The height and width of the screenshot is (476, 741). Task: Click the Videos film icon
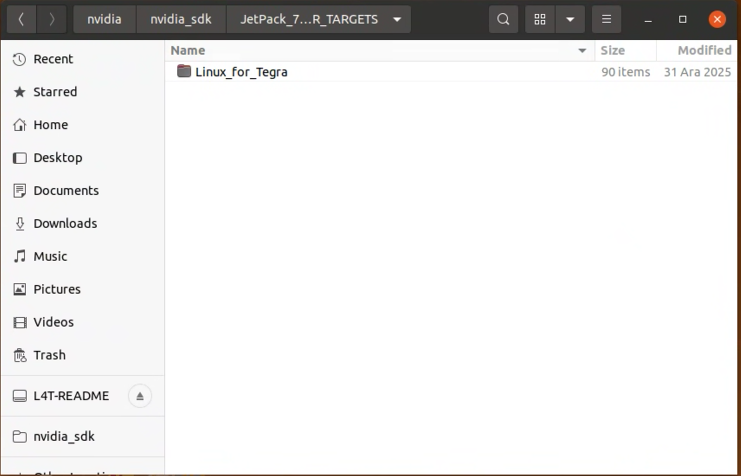[19, 322]
